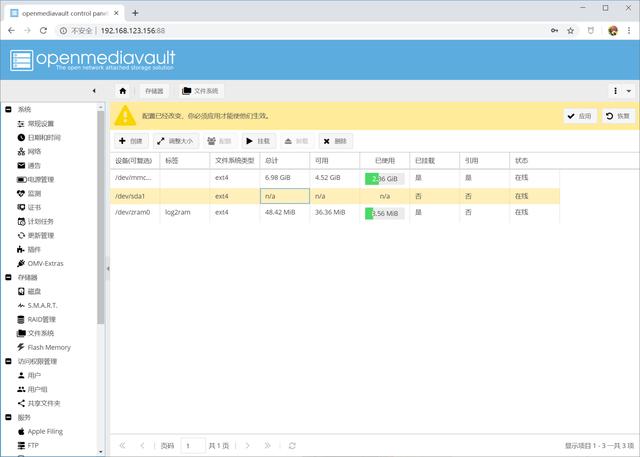Sort by the 总计 column header
The width and height of the screenshot is (640, 457).
(284, 161)
